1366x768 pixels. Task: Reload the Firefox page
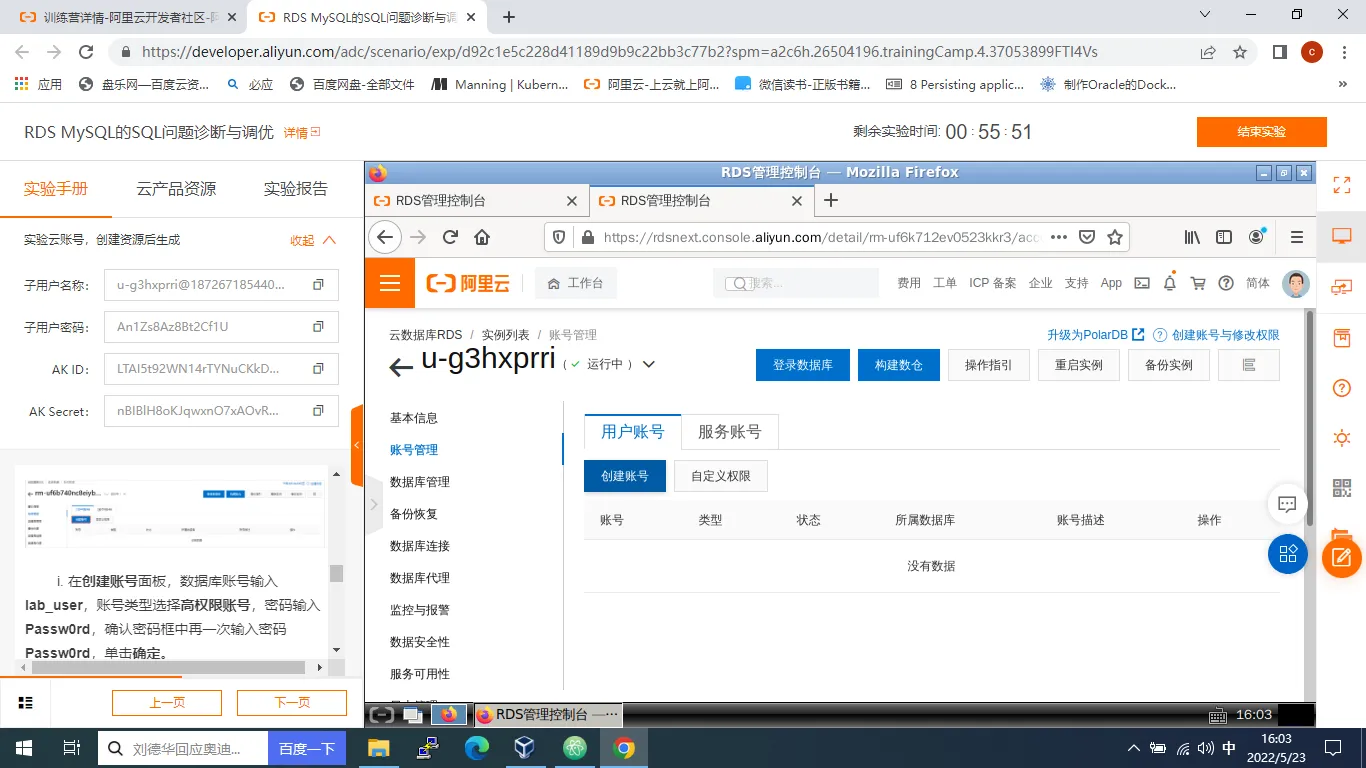(x=450, y=237)
